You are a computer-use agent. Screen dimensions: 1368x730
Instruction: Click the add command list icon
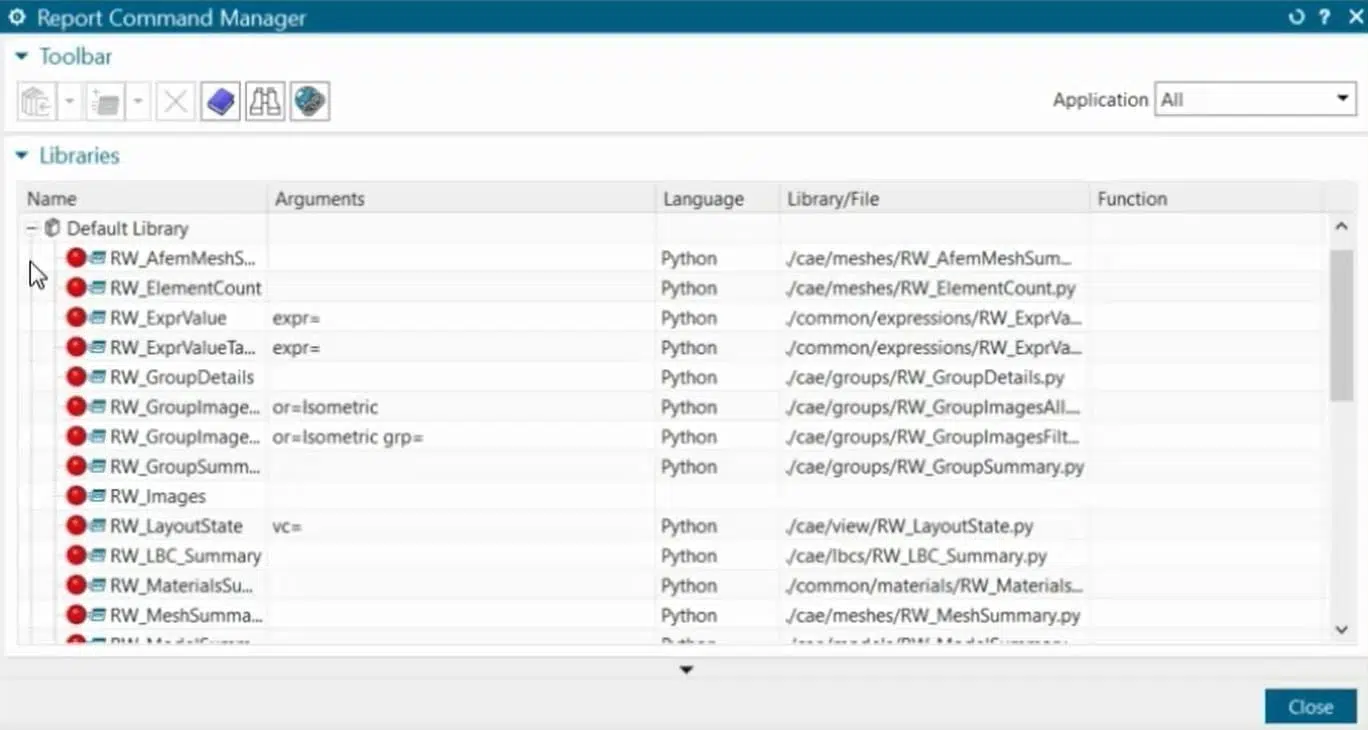pos(105,101)
